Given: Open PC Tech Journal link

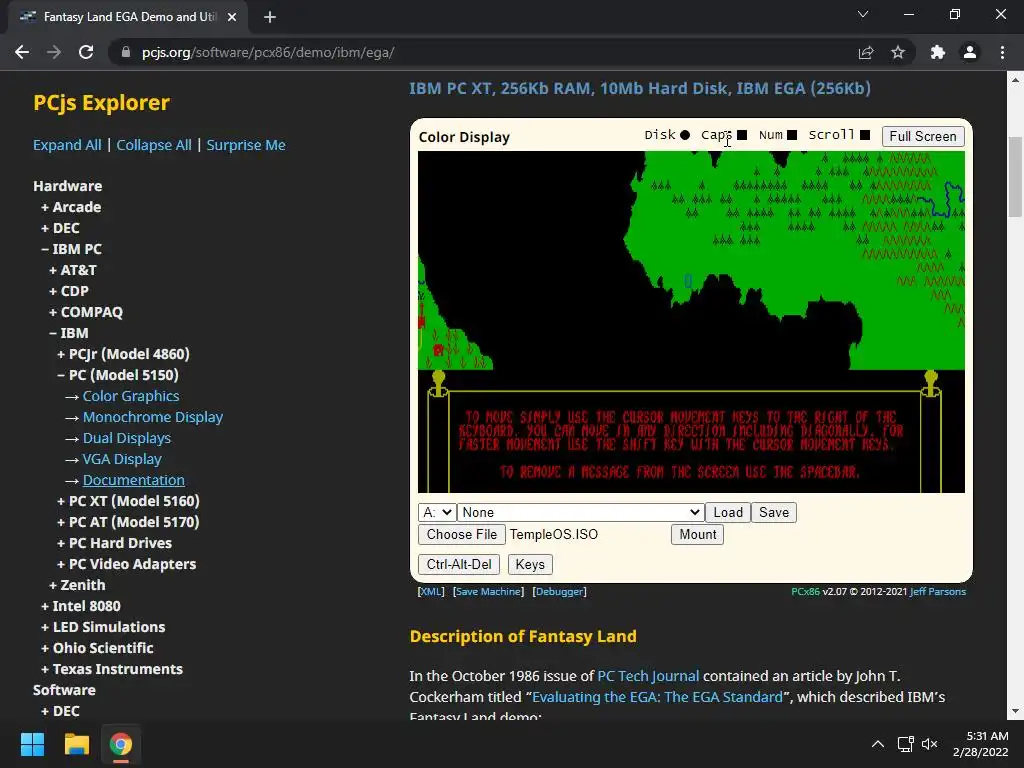Looking at the screenshot, I should pyautogui.click(x=648, y=676).
